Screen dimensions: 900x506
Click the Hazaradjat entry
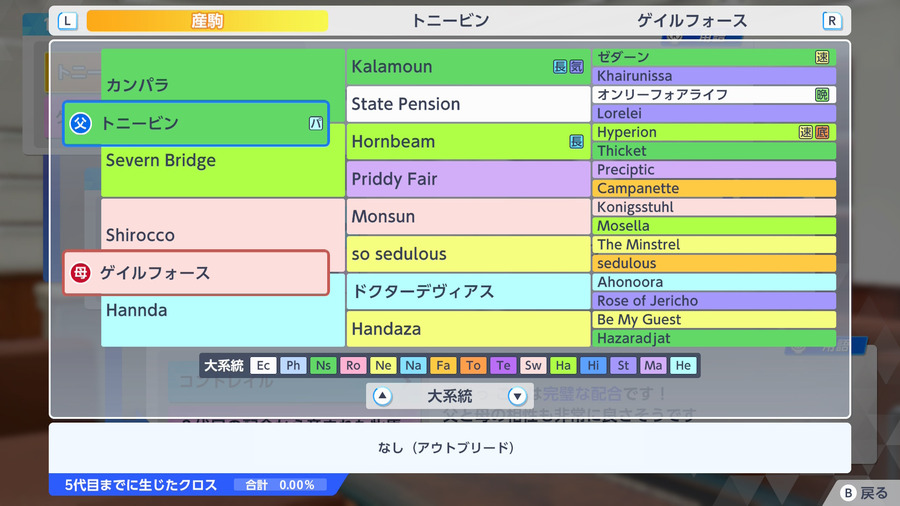pyautogui.click(x=714, y=338)
